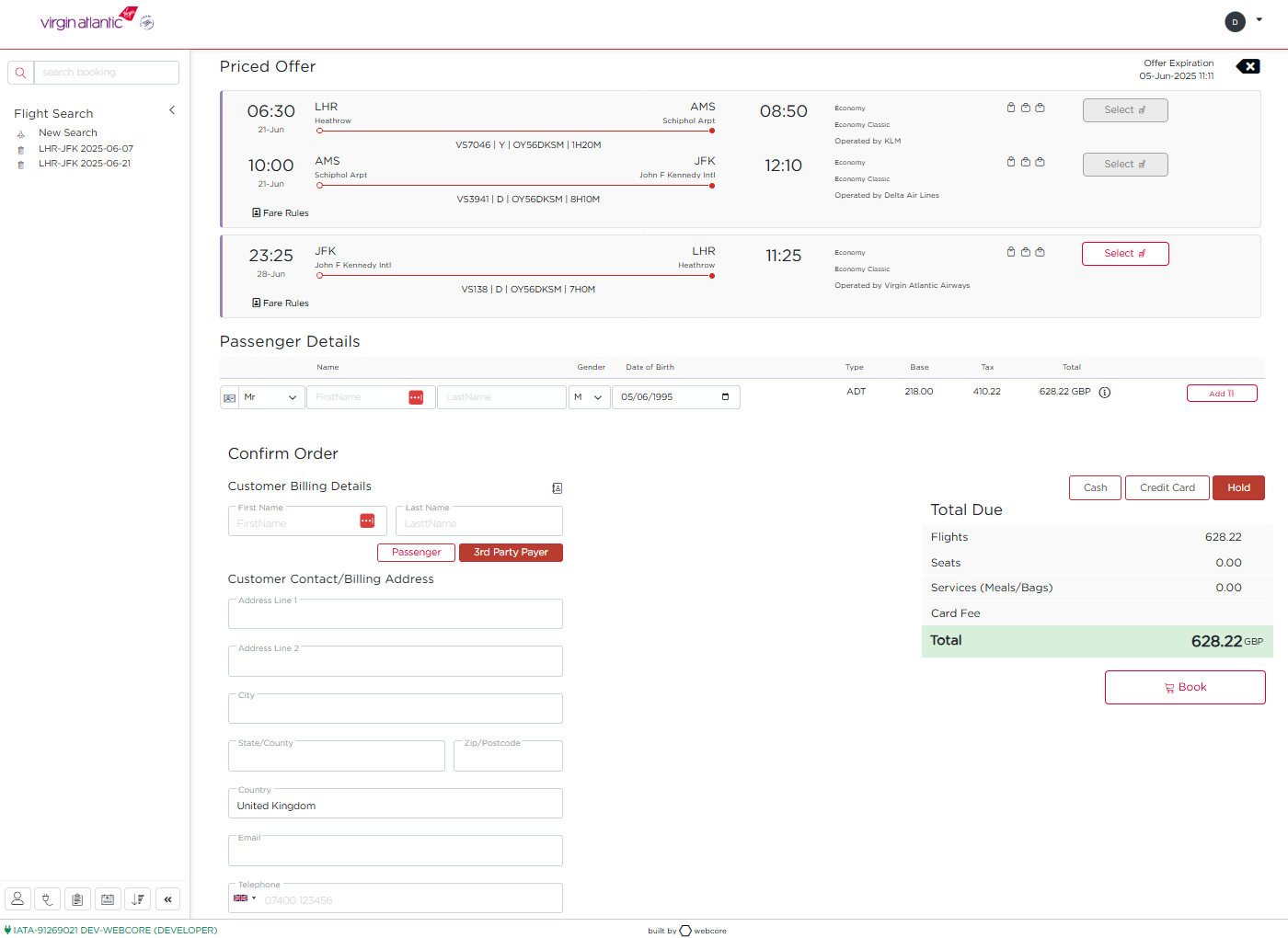
Task: View Fare Rules for the outbound journey
Action: 281,213
